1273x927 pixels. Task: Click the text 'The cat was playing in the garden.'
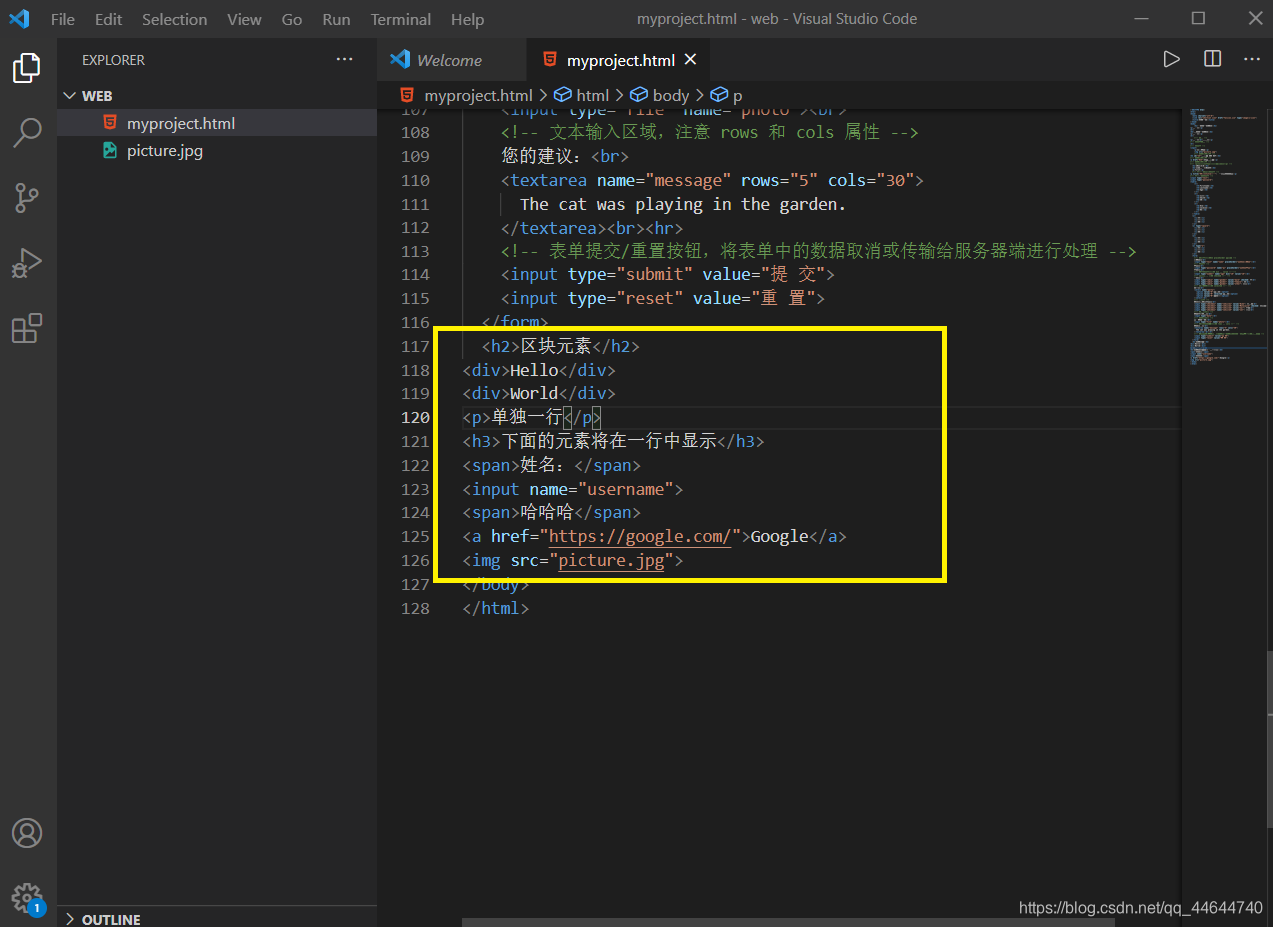point(683,204)
